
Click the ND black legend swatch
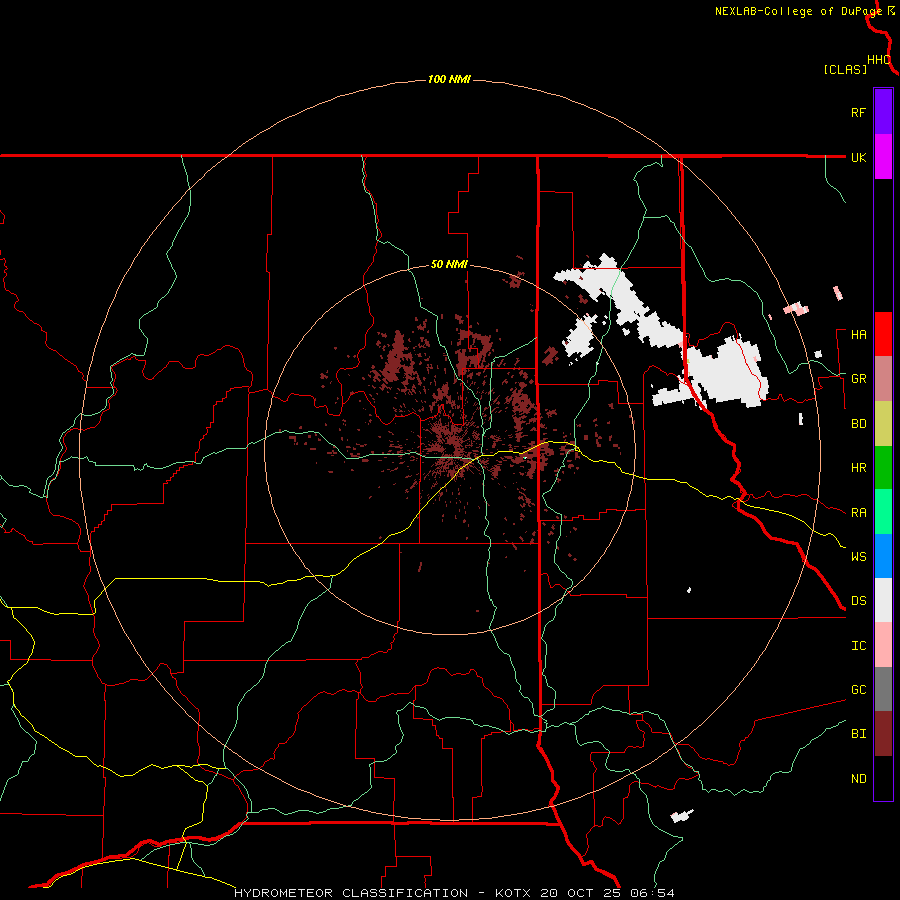coord(883,778)
